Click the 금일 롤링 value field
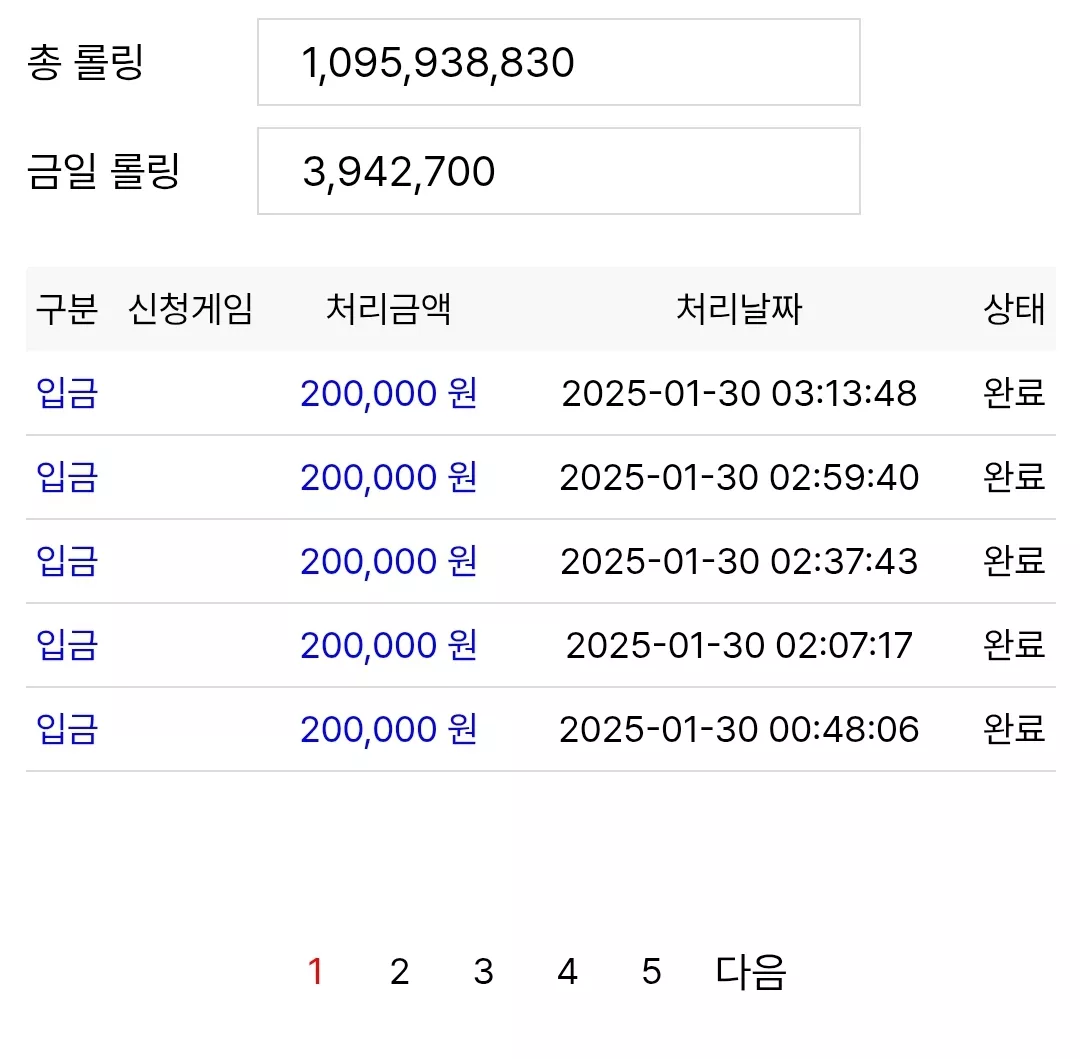1080x1059 pixels. coord(559,171)
